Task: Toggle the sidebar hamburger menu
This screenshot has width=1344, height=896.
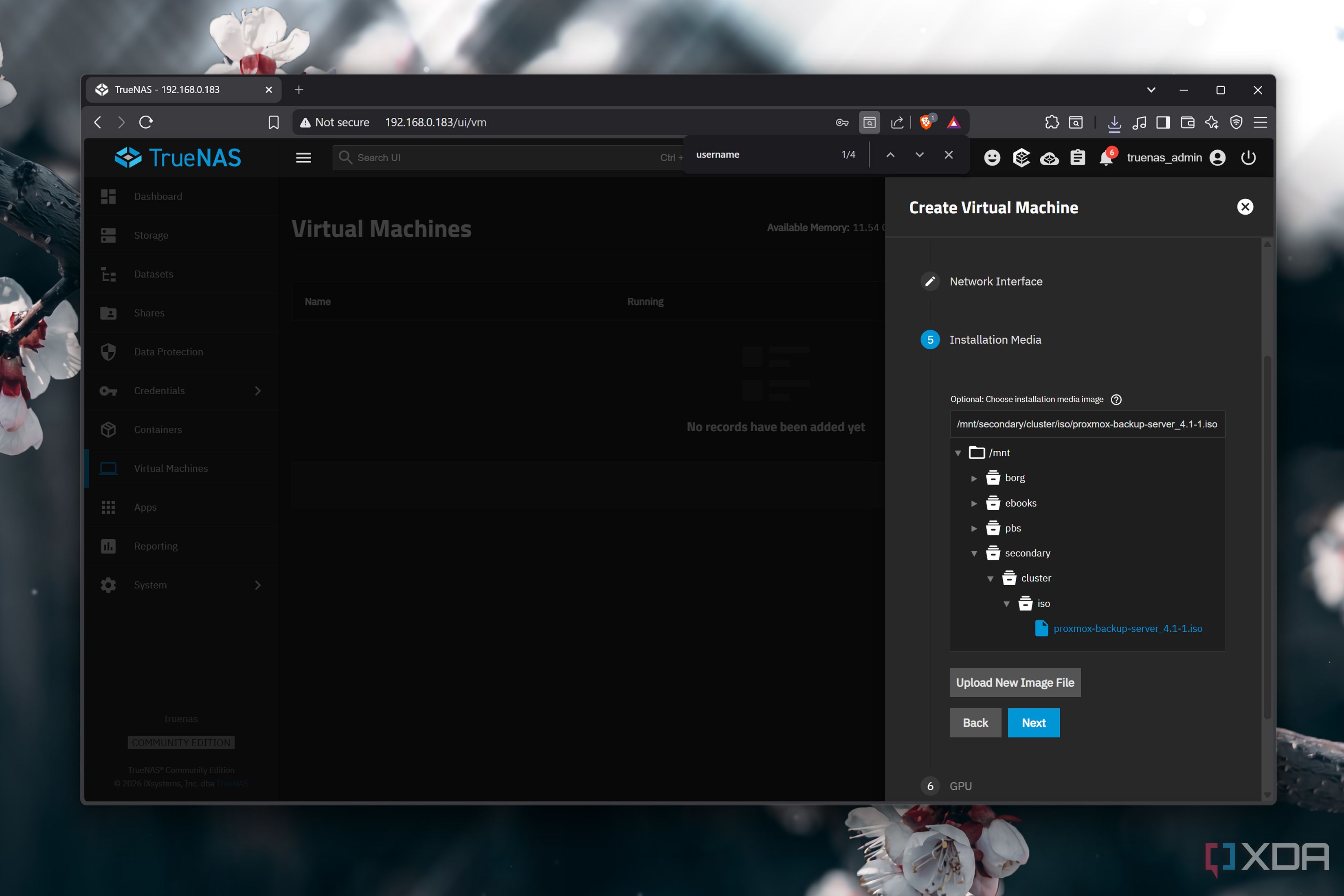Action: pos(303,158)
